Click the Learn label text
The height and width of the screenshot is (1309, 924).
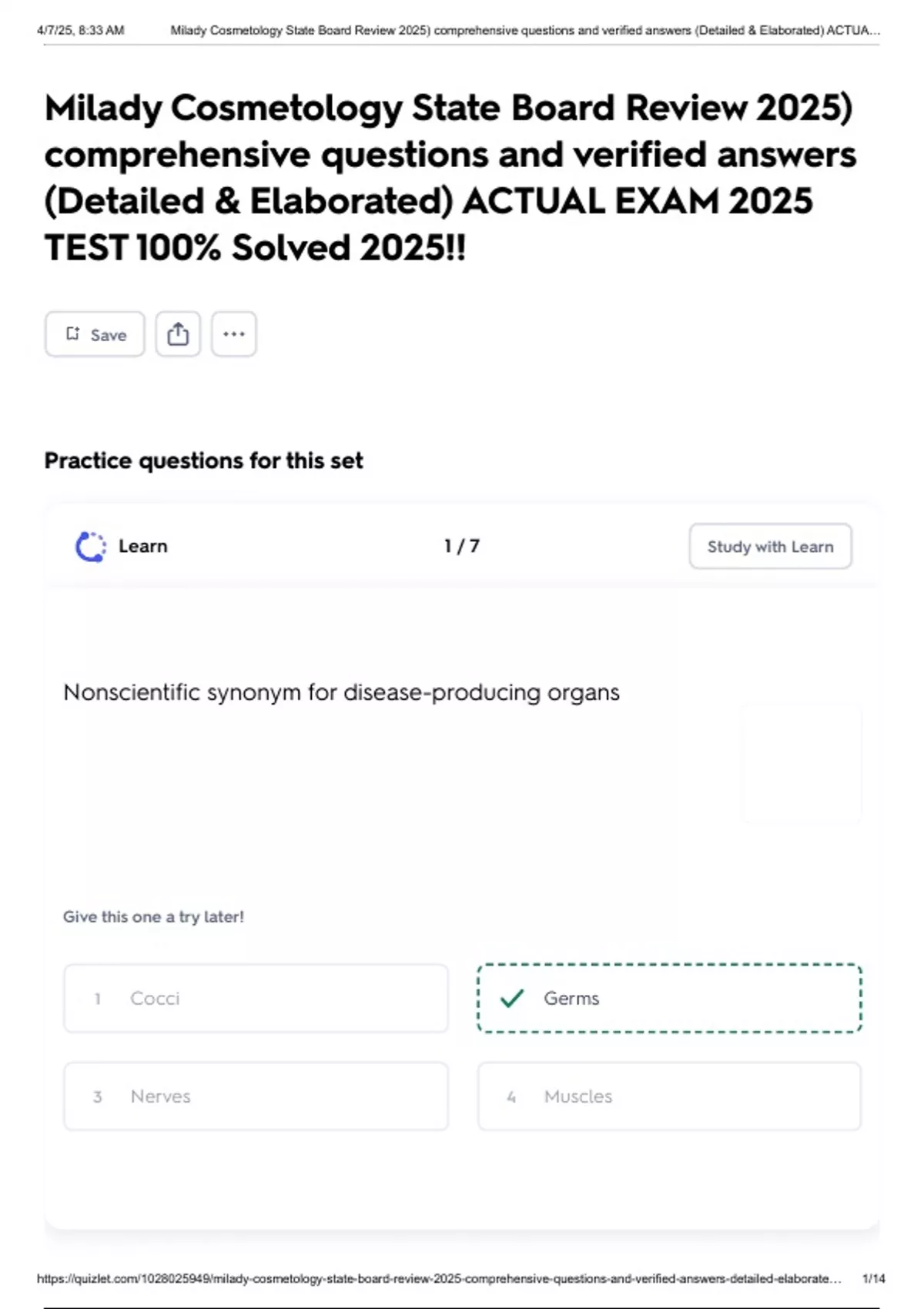pyautogui.click(x=143, y=547)
